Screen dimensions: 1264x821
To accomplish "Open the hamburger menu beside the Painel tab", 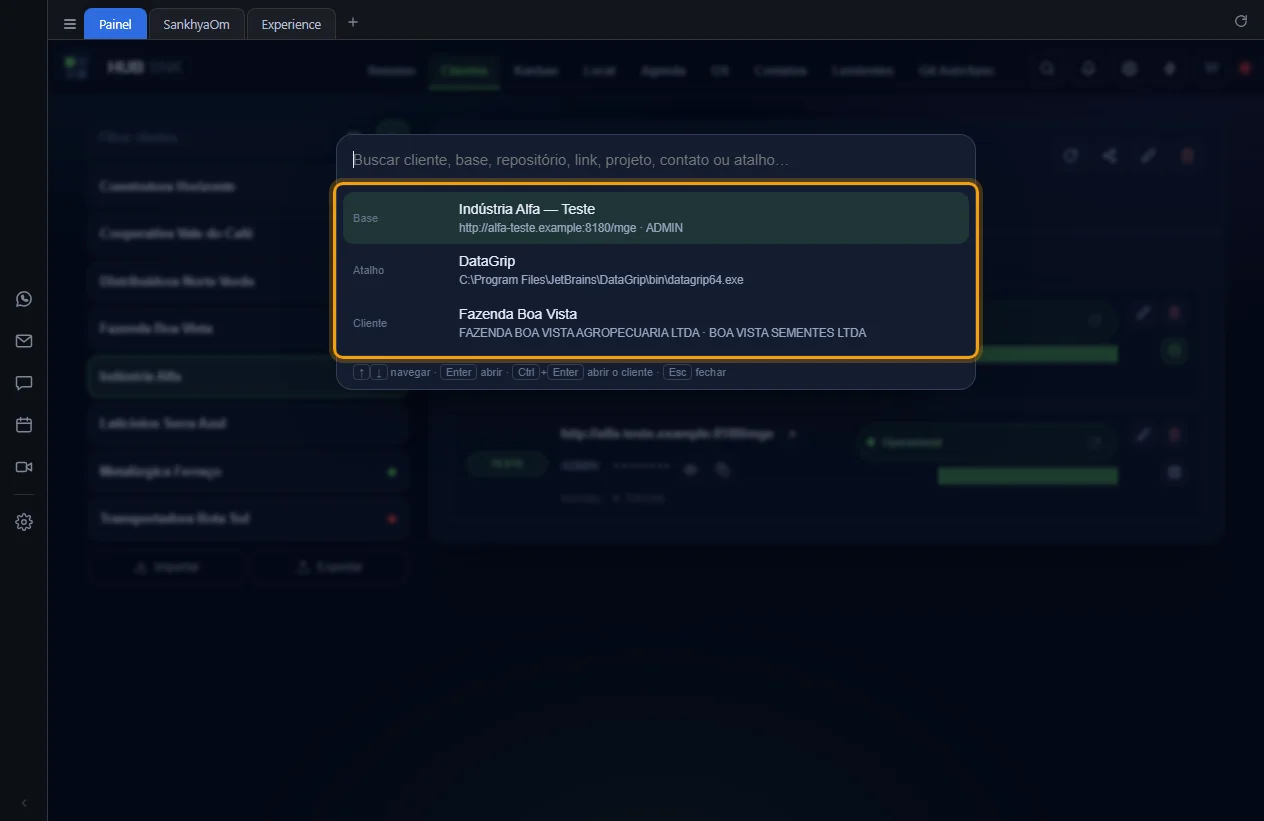I will tap(70, 24).
